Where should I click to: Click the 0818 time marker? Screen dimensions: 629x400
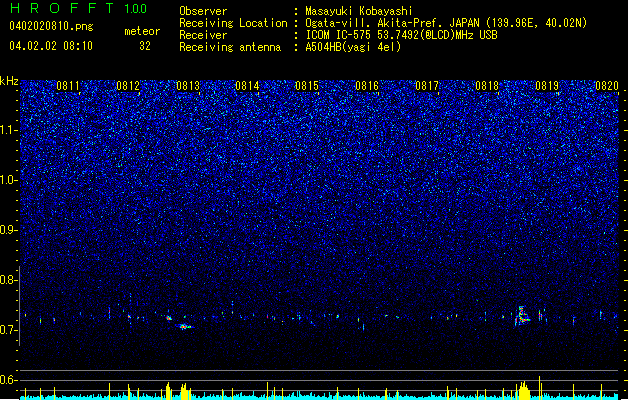point(487,86)
